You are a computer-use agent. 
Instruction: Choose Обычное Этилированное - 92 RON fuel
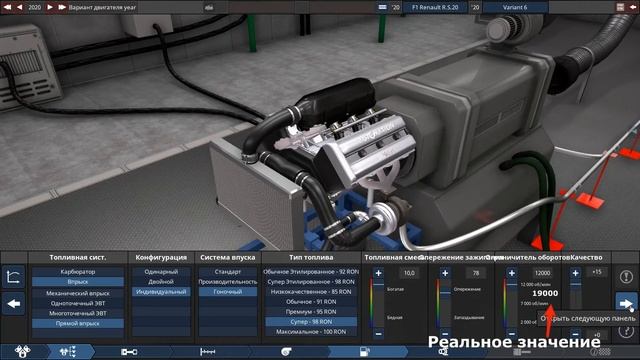click(x=311, y=272)
